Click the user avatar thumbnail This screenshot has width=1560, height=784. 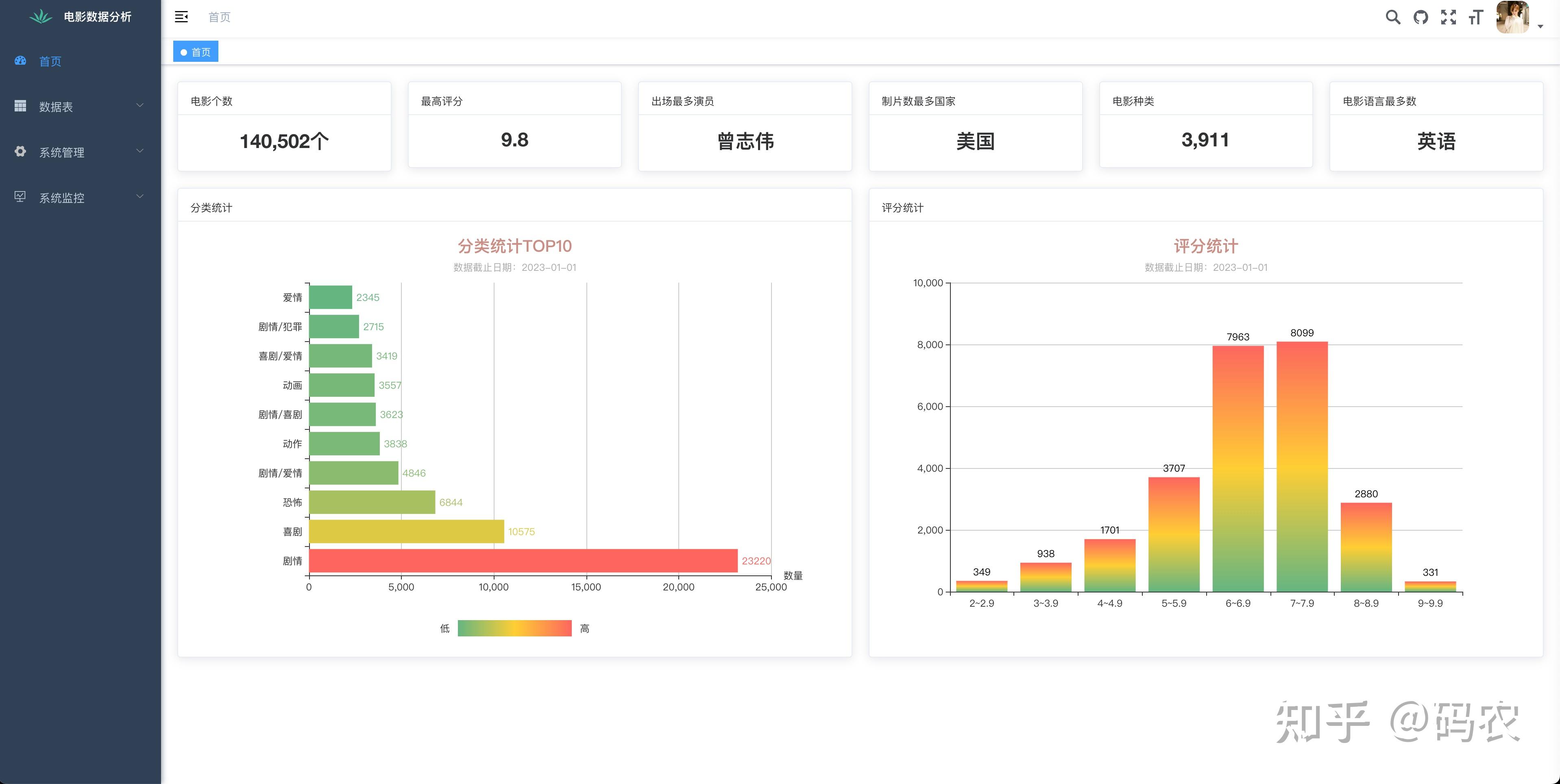[1512, 17]
